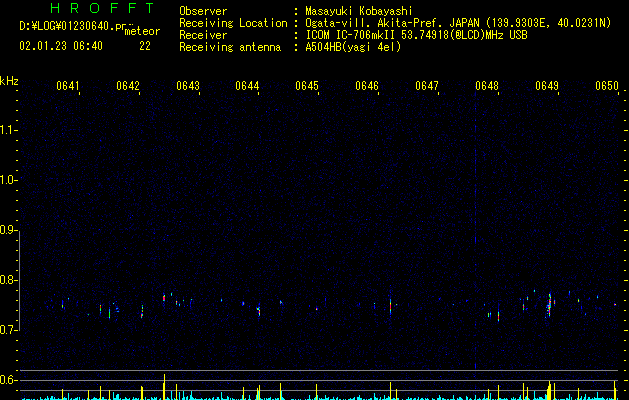The width and height of the screenshot is (629, 400).
Task: Click the 'meteor' label
Action: point(142,31)
